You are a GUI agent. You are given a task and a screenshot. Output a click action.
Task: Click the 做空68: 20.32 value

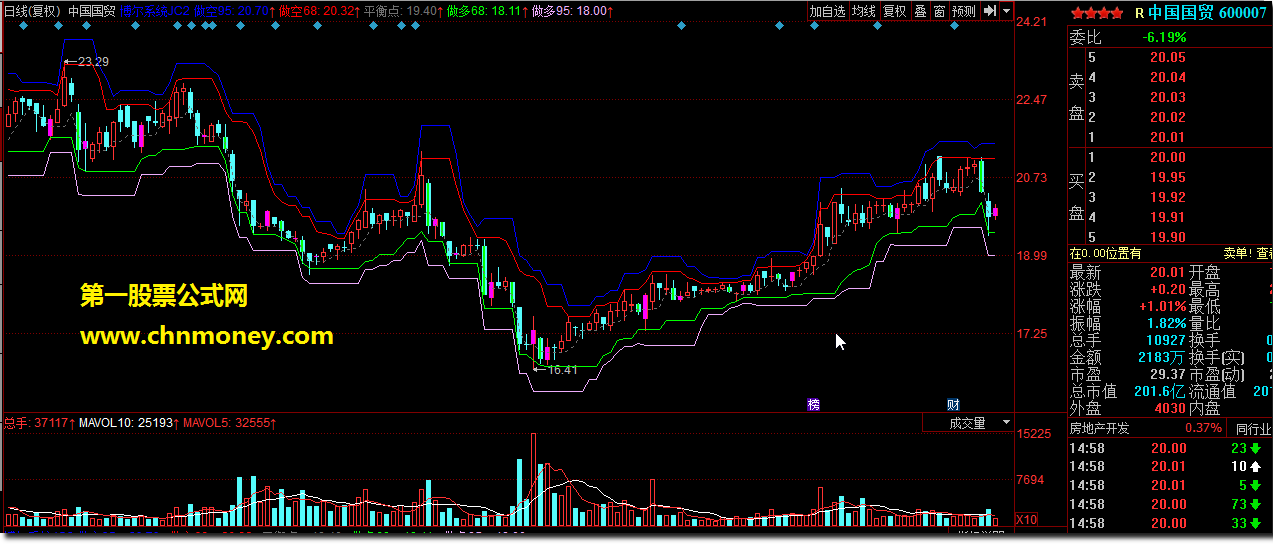319,11
